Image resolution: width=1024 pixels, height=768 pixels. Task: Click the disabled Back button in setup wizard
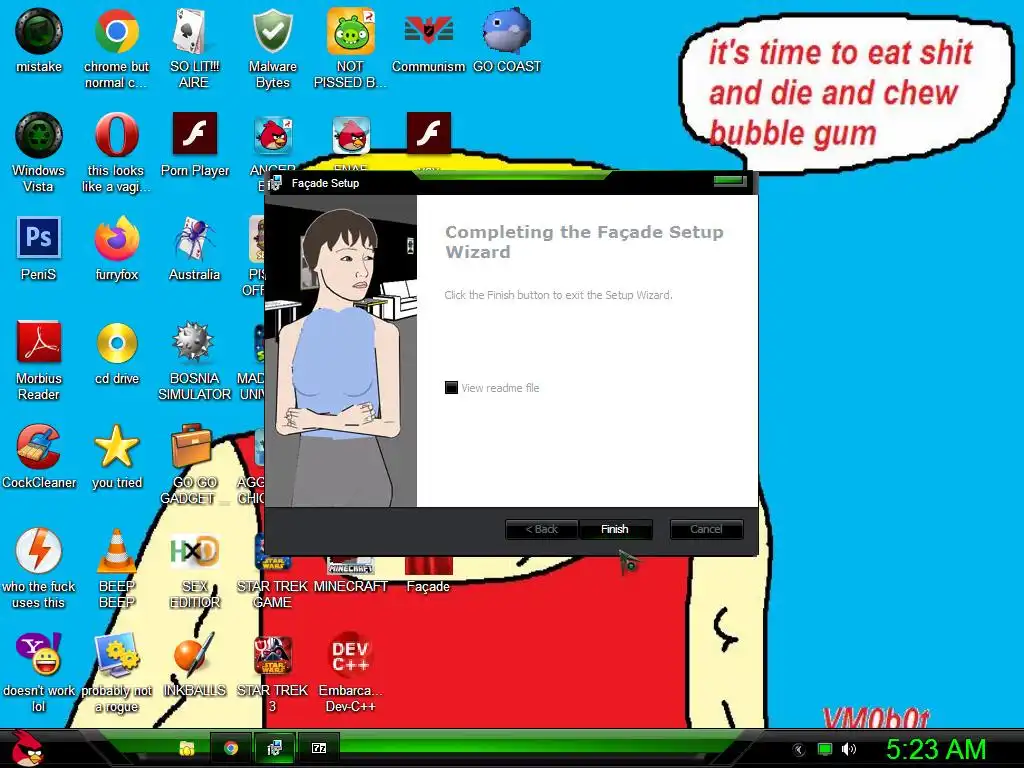point(541,529)
